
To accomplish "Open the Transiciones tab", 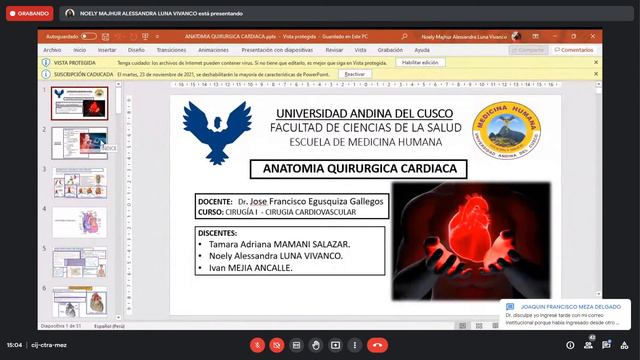I will tap(171, 50).
